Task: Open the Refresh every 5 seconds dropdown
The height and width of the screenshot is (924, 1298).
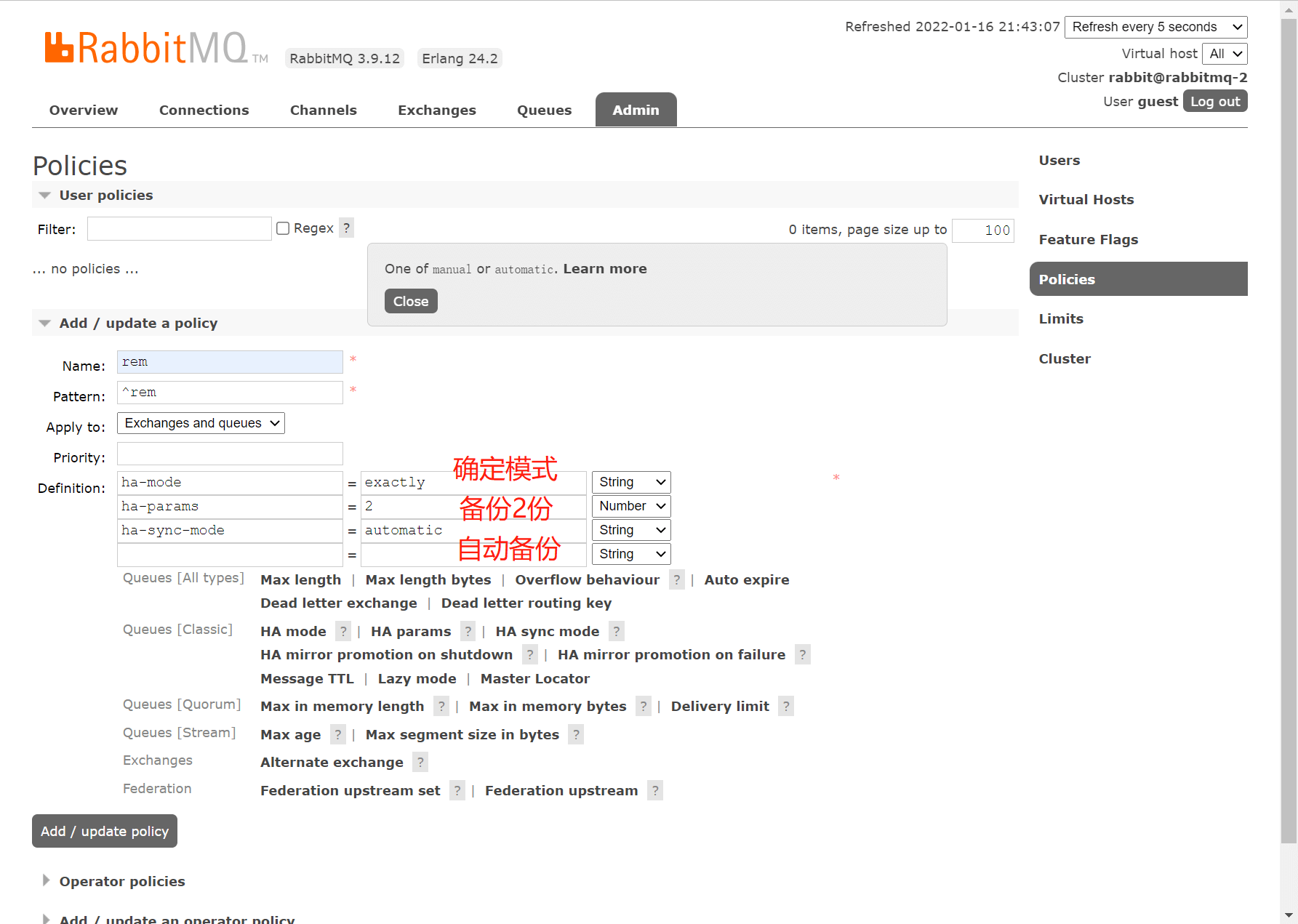Action: tap(1156, 27)
